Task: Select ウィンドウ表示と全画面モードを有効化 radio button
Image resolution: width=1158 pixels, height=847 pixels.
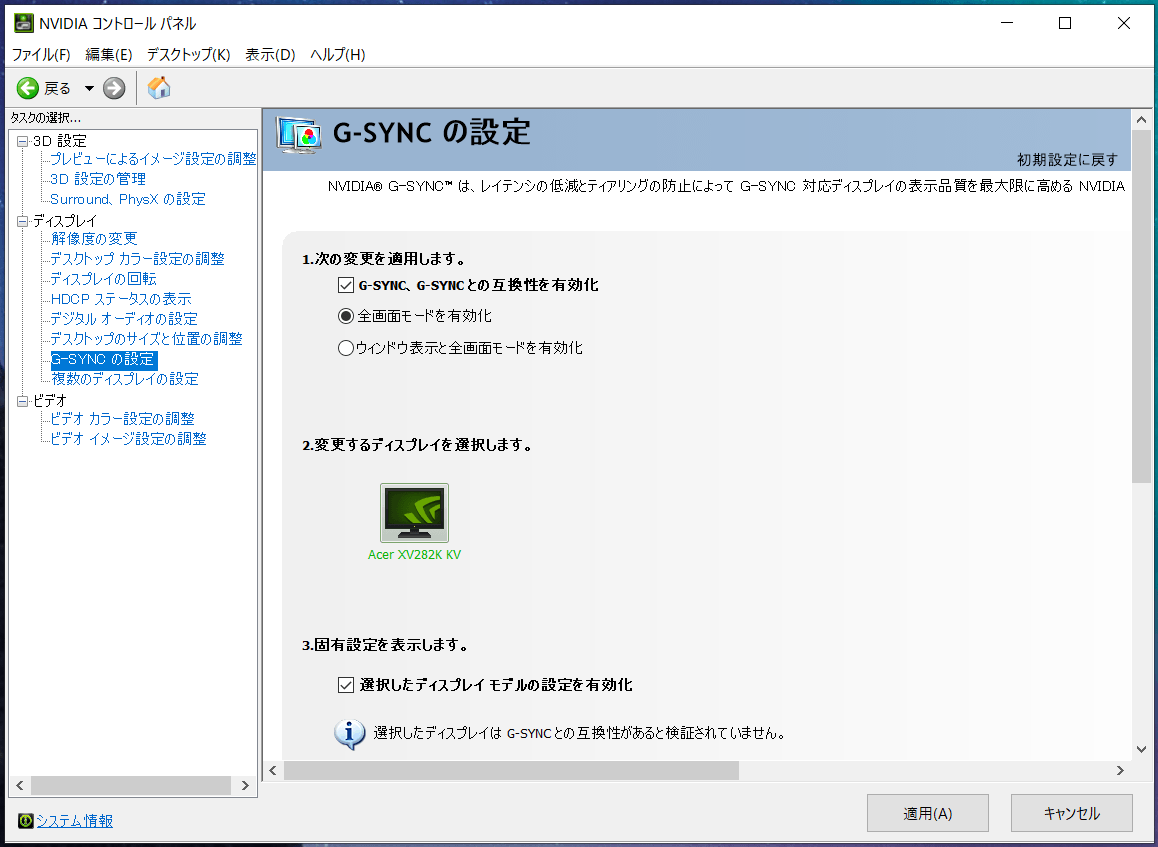Action: click(346, 348)
